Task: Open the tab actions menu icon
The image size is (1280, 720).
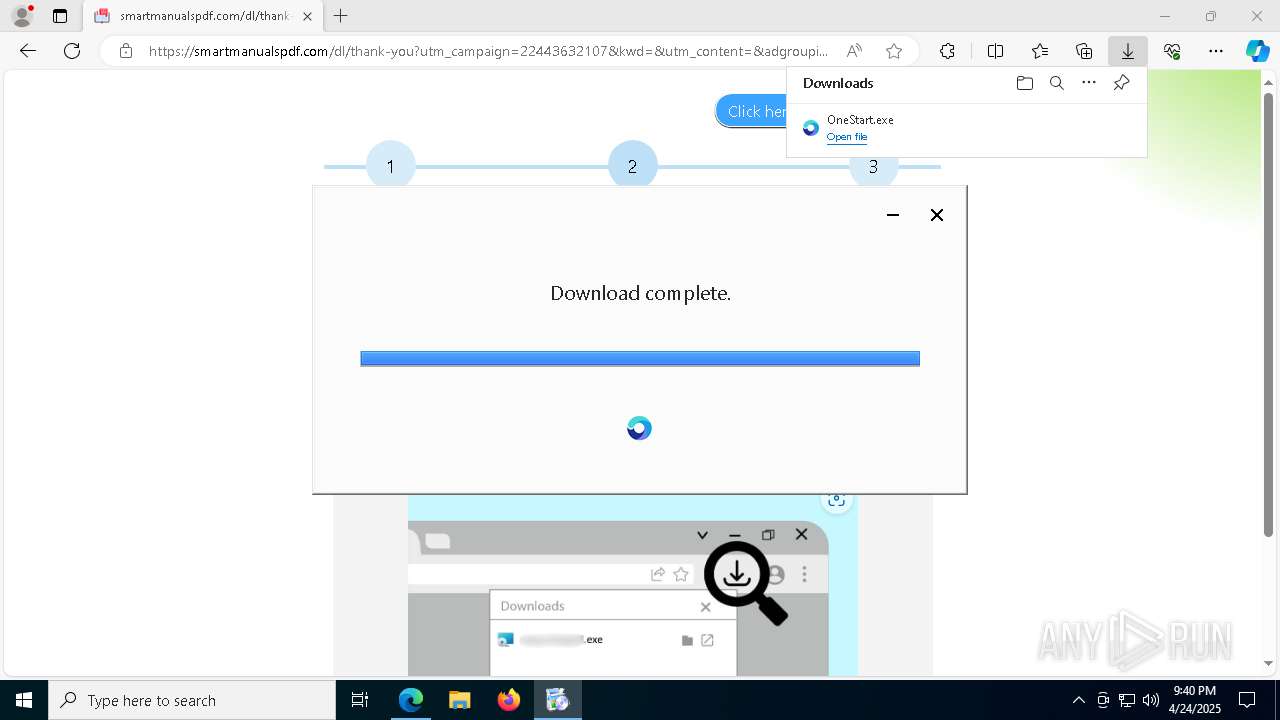Action: [60, 16]
